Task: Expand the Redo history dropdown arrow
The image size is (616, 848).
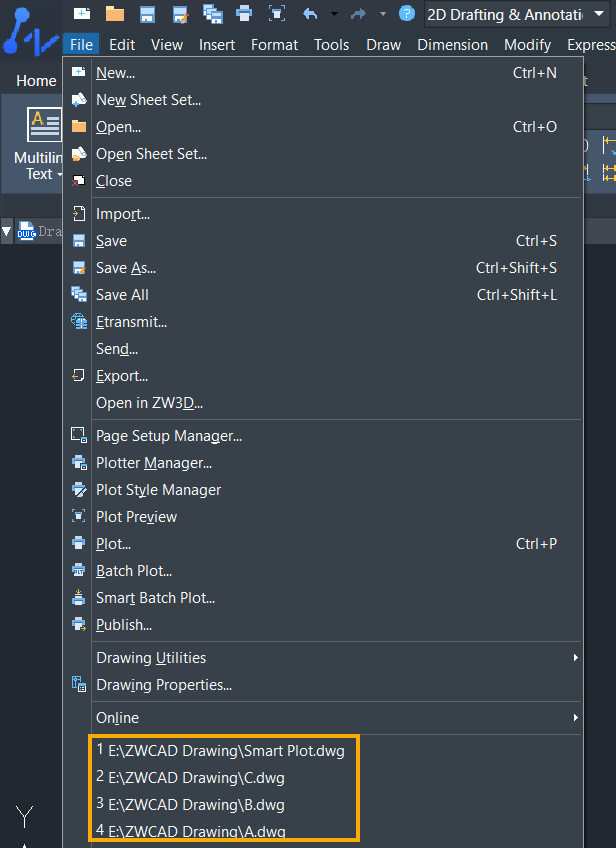Action: coord(383,14)
